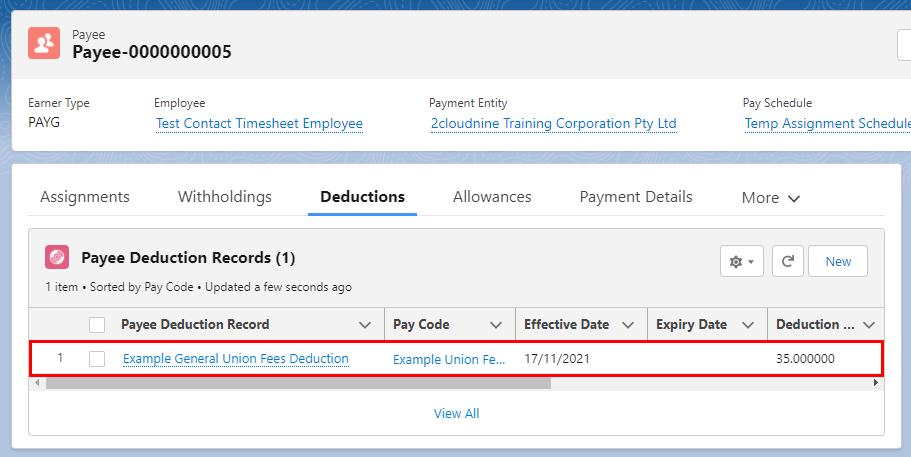Refresh the Payee Deduction Records list
Viewport: 911px width, 457px height.
click(787, 261)
